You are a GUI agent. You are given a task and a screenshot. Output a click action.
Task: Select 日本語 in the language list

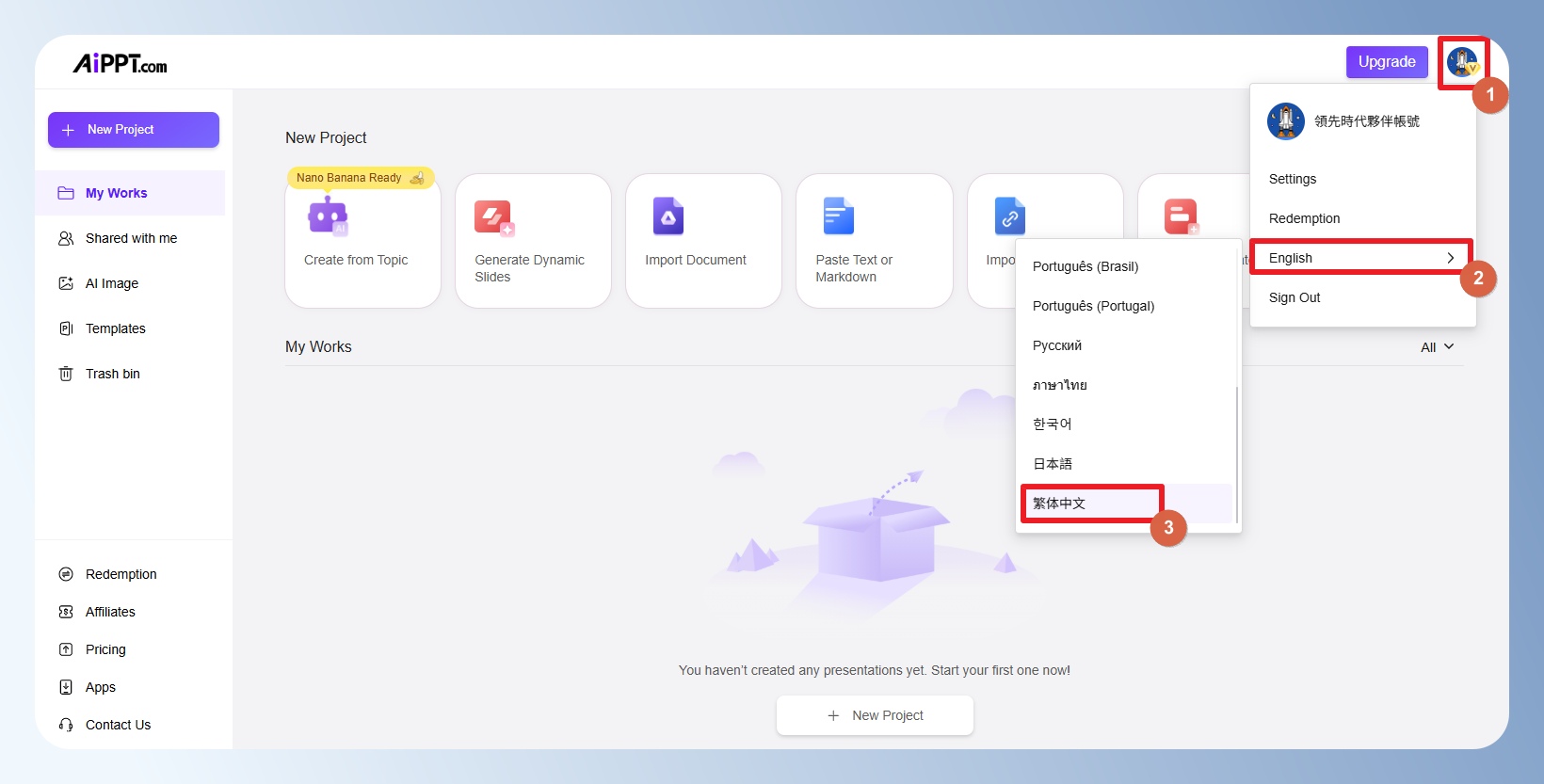click(1053, 464)
